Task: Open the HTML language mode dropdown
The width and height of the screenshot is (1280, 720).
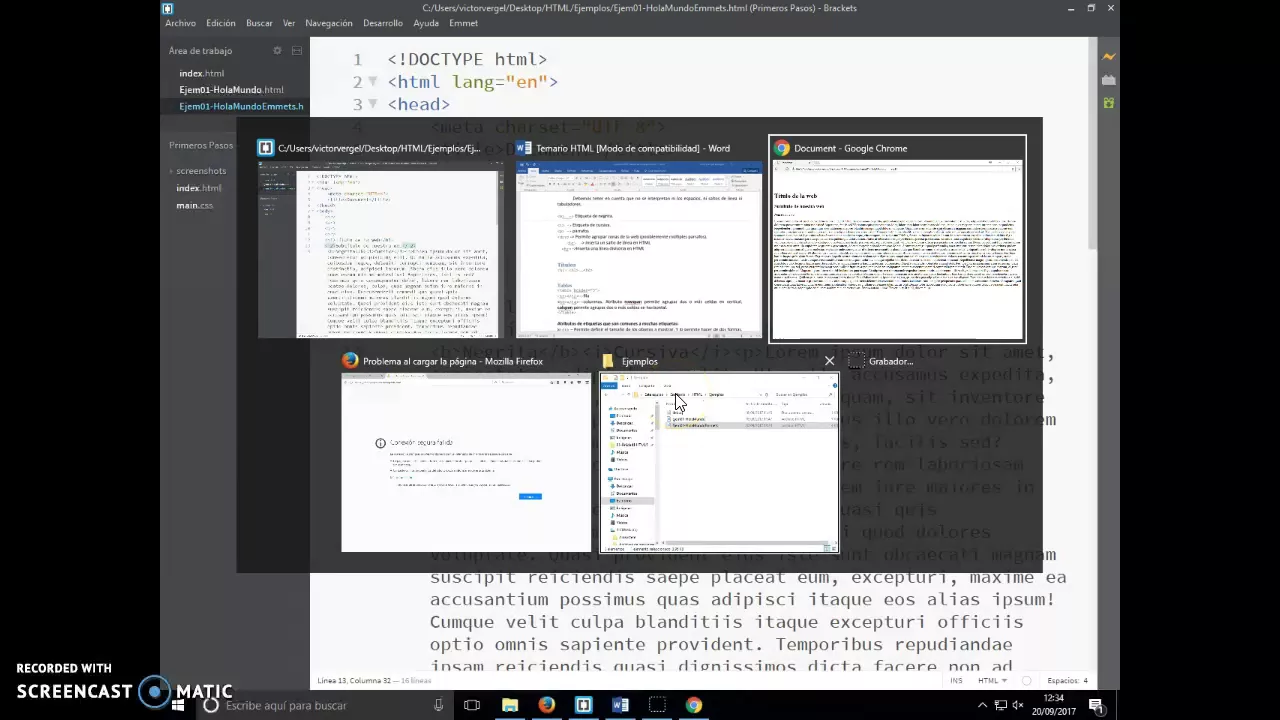Action: click(x=991, y=680)
